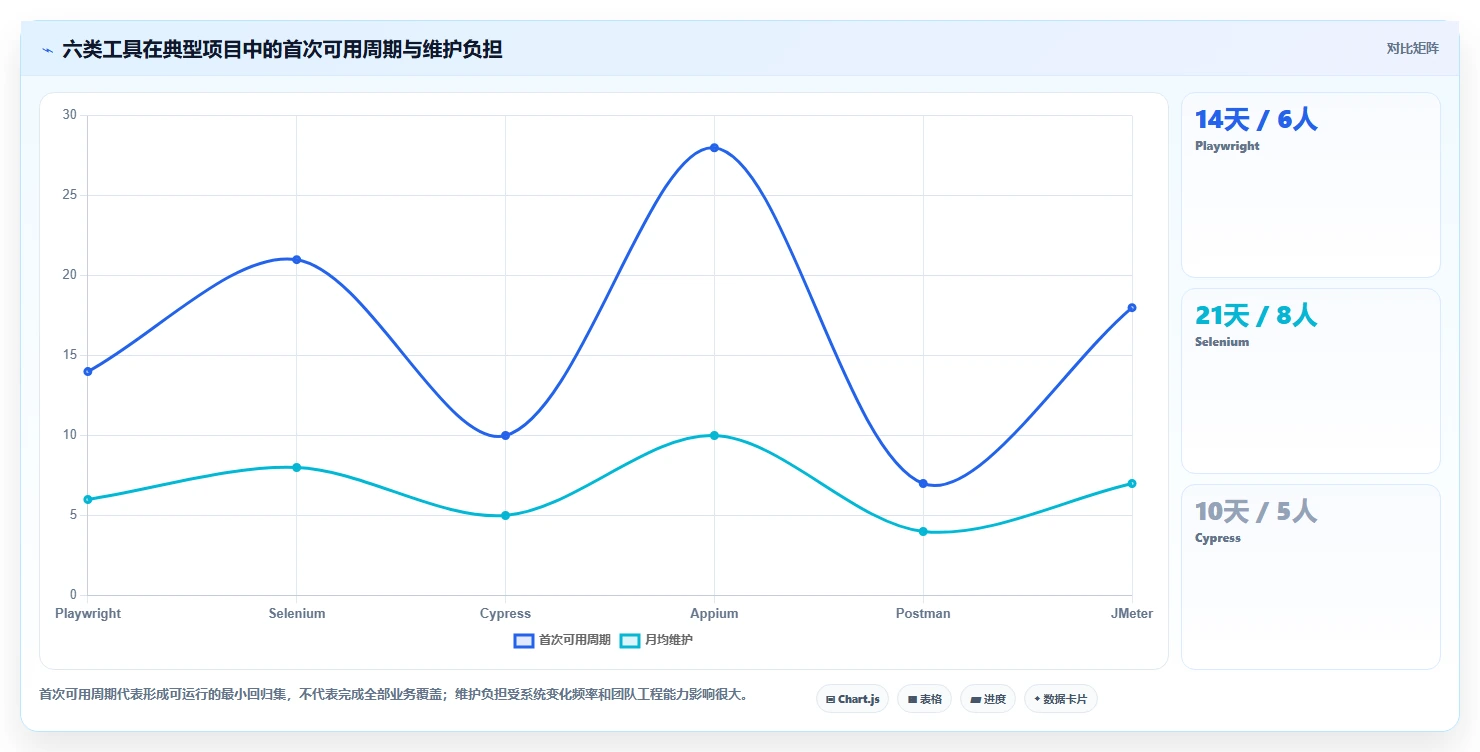
Task: Toggle the 月均维护 legend swatch
Action: pos(630,640)
